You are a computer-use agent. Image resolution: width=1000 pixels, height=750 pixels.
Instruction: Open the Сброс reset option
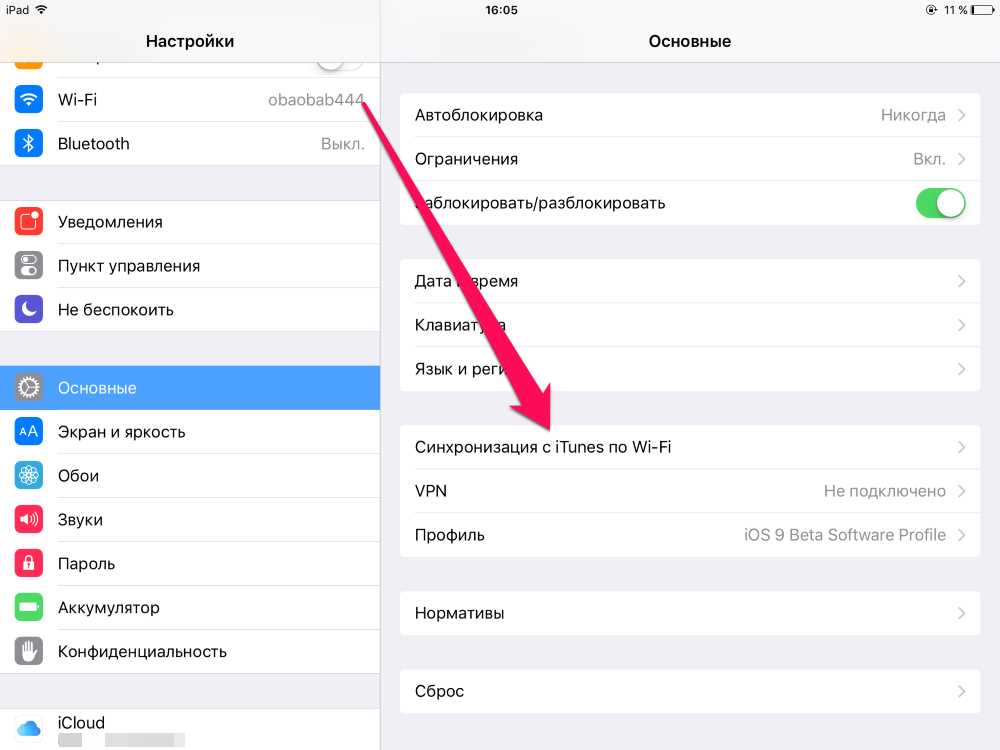(690, 691)
